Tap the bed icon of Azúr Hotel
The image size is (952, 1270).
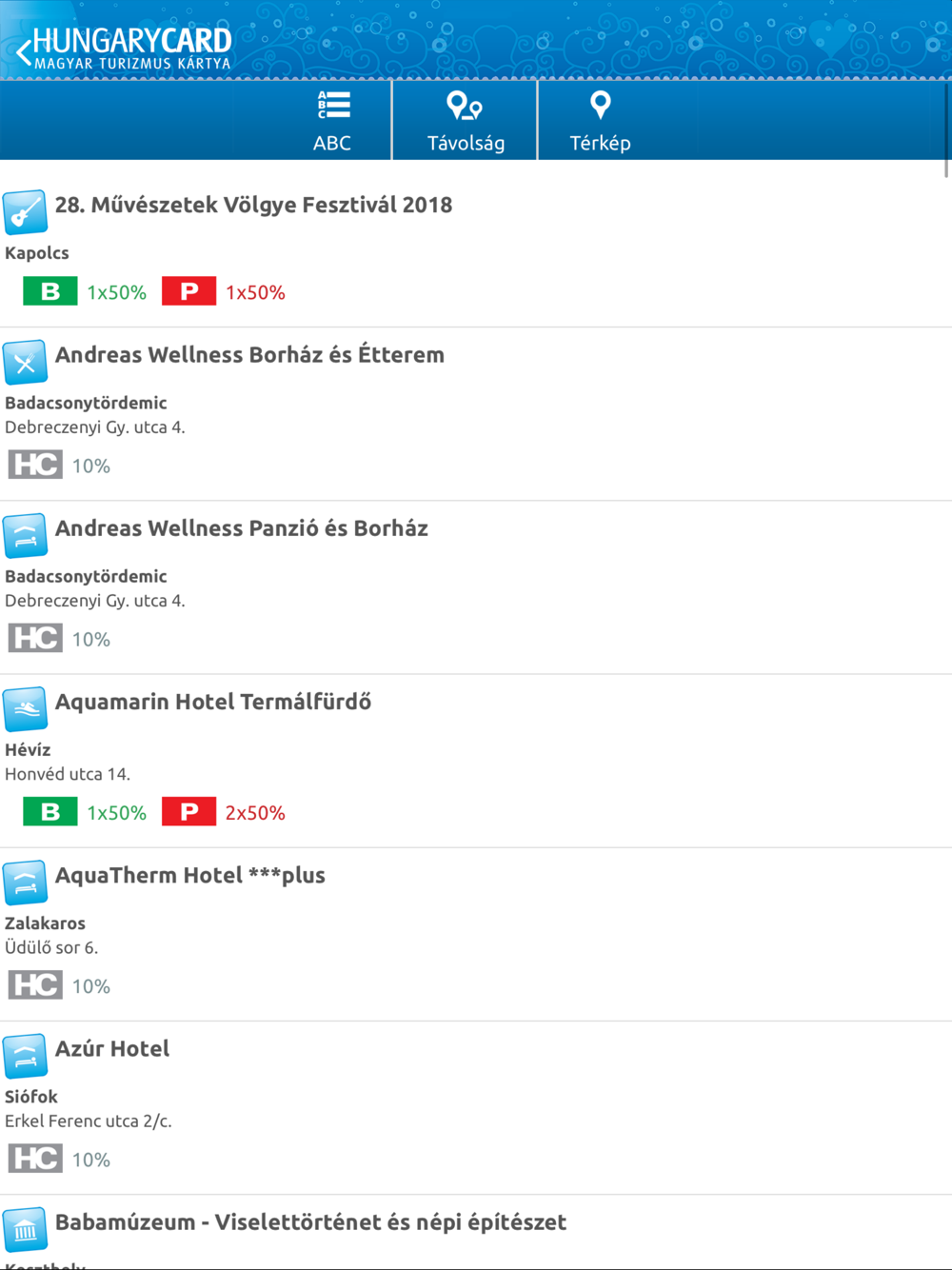coord(25,1055)
